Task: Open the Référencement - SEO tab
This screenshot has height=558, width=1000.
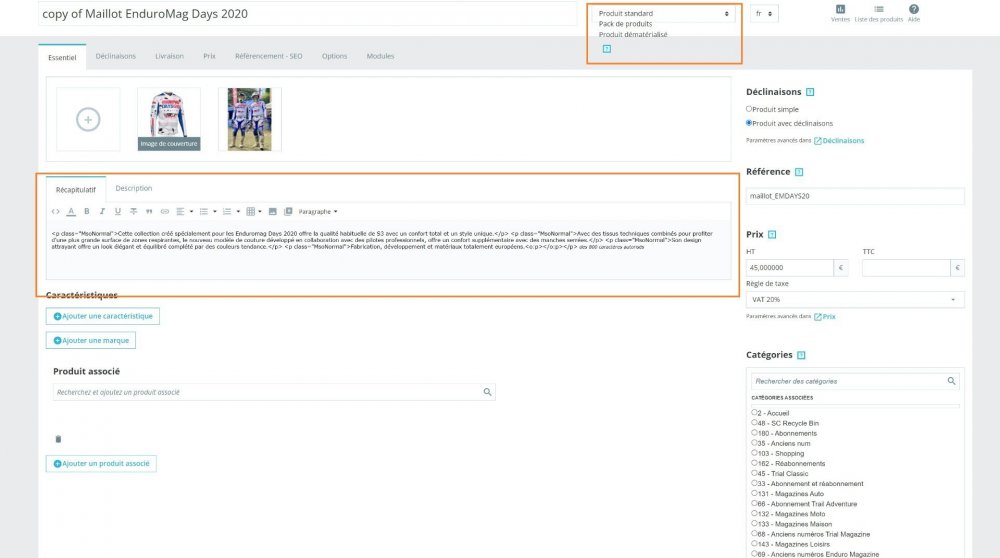Action: click(268, 56)
